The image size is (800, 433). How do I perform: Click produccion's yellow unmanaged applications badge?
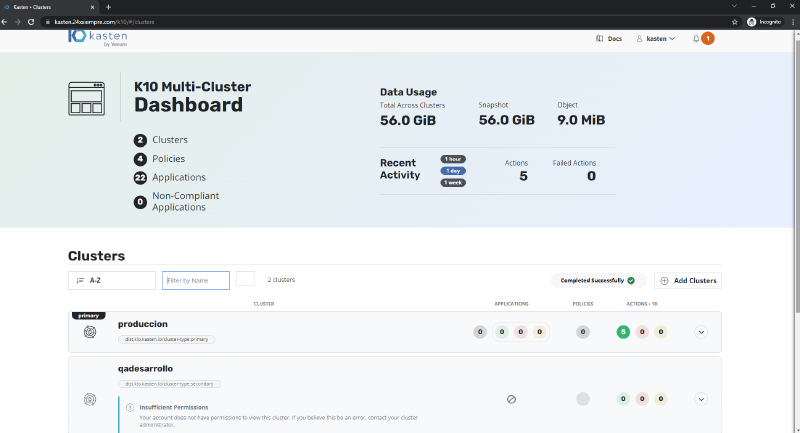pos(540,332)
